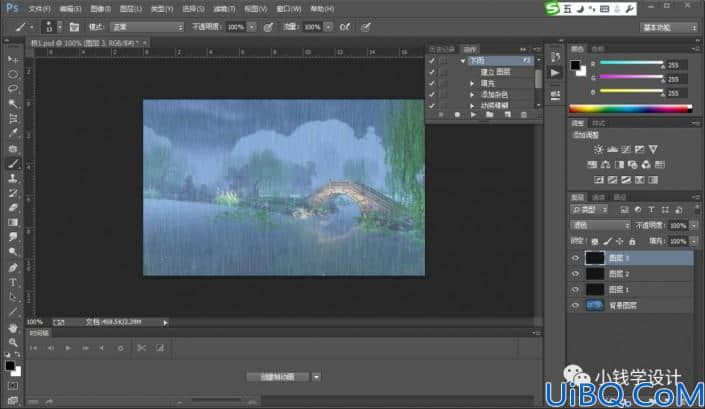The width and height of the screenshot is (705, 409).
Task: Select the Hand tool
Action: point(13,328)
